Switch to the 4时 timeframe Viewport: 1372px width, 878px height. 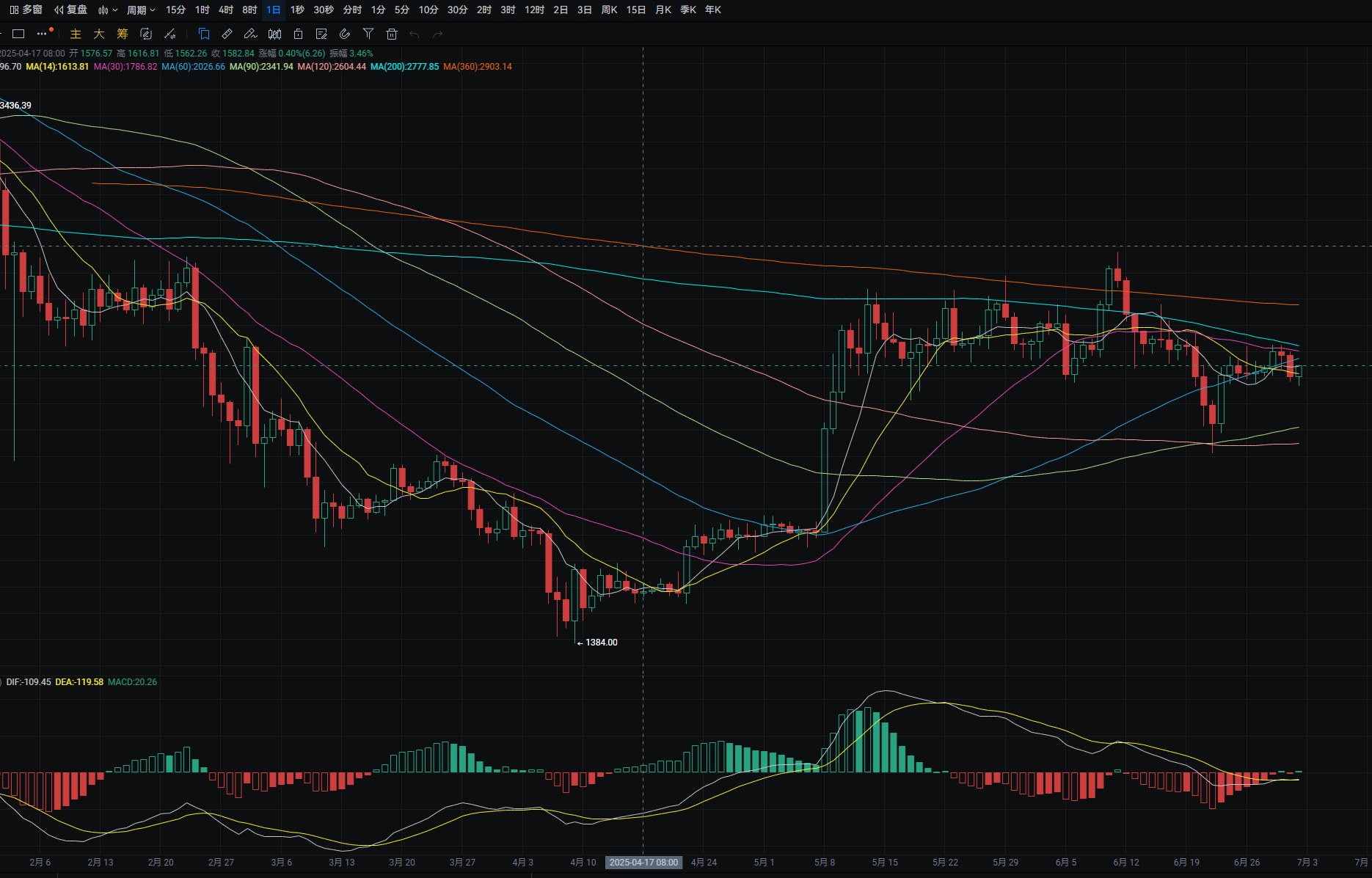[x=226, y=10]
